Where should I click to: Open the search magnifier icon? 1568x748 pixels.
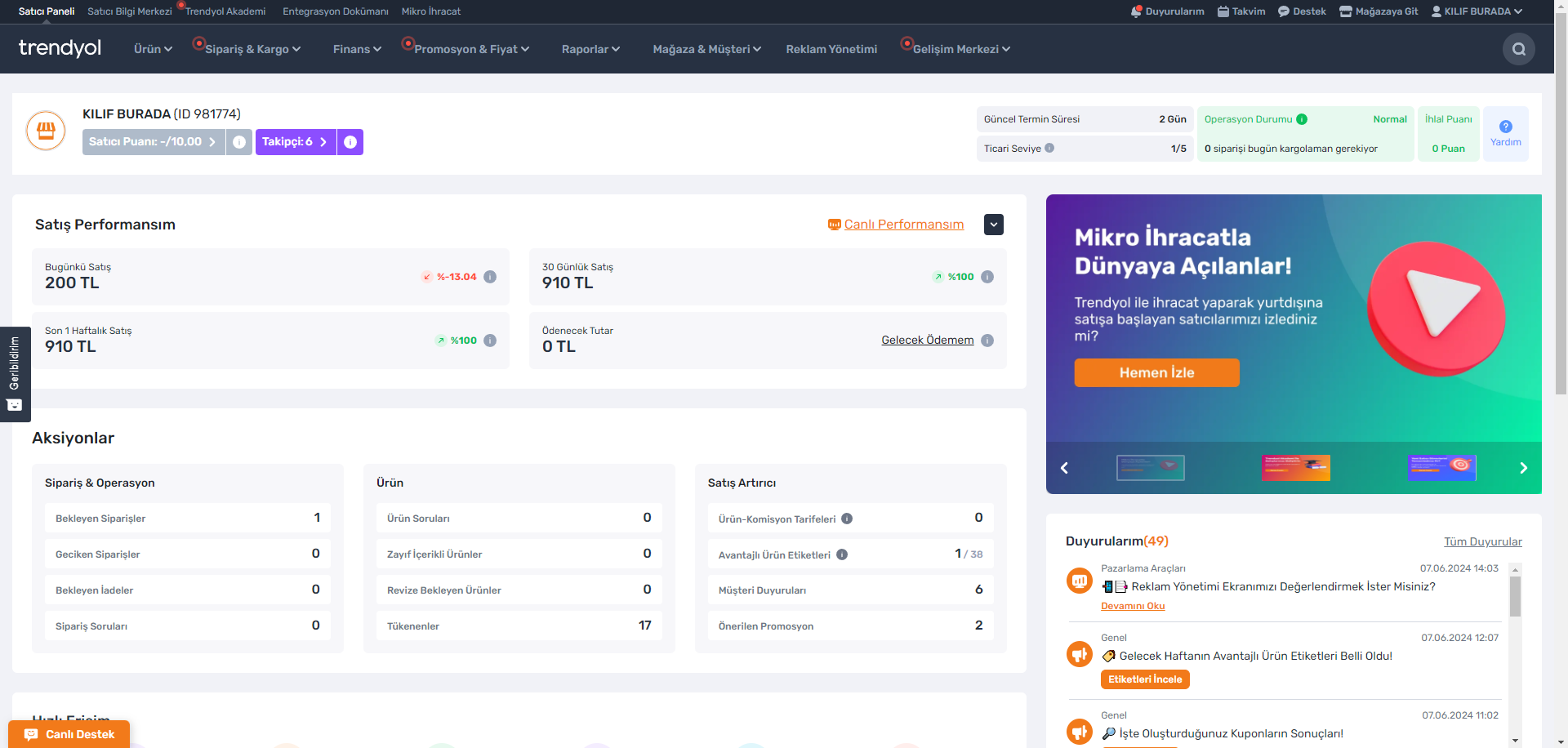click(x=1518, y=49)
